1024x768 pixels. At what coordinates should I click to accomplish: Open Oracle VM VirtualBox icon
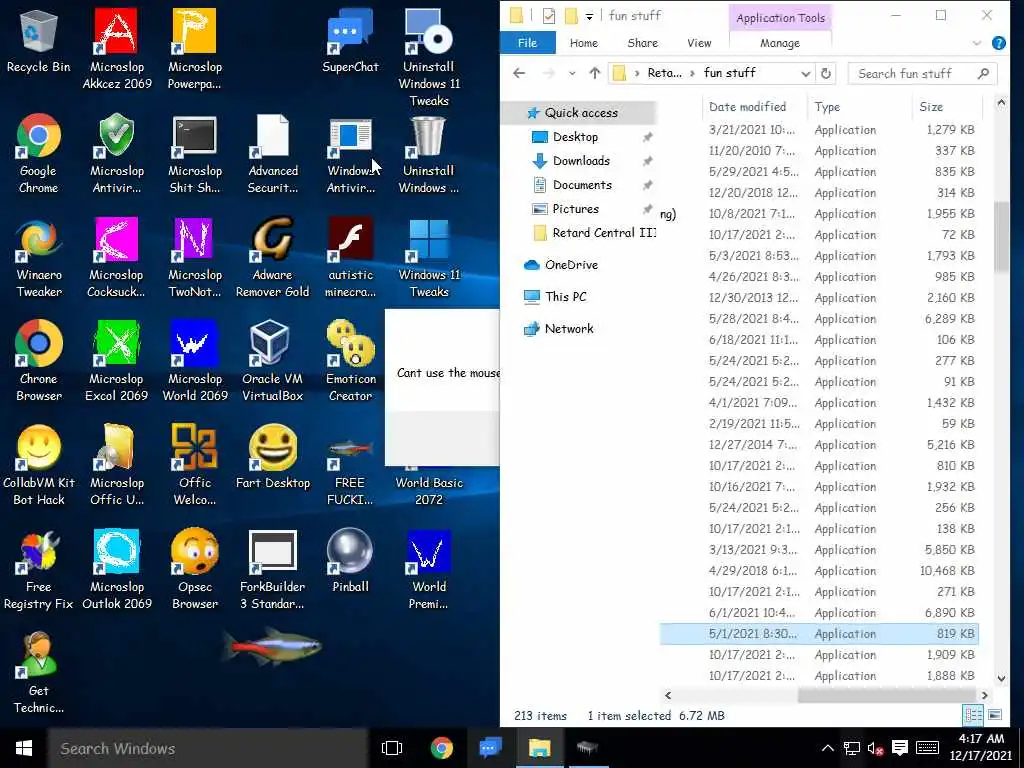tap(273, 361)
